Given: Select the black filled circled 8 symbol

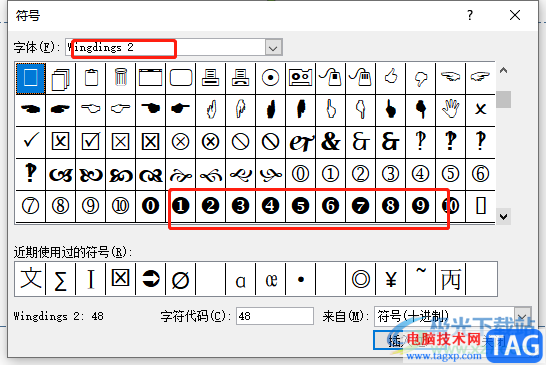Looking at the screenshot, I should pyautogui.click(x=391, y=206).
